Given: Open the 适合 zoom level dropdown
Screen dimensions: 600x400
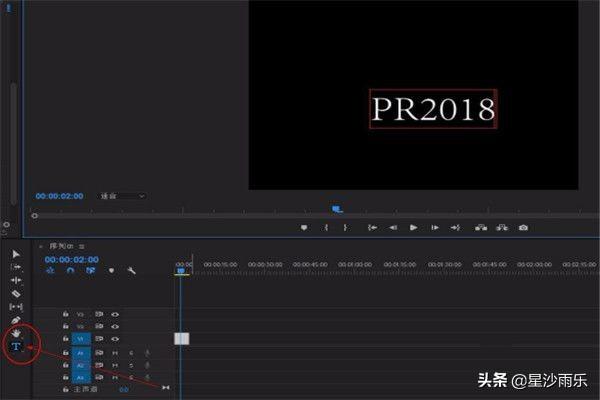Looking at the screenshot, I should coord(122,196).
